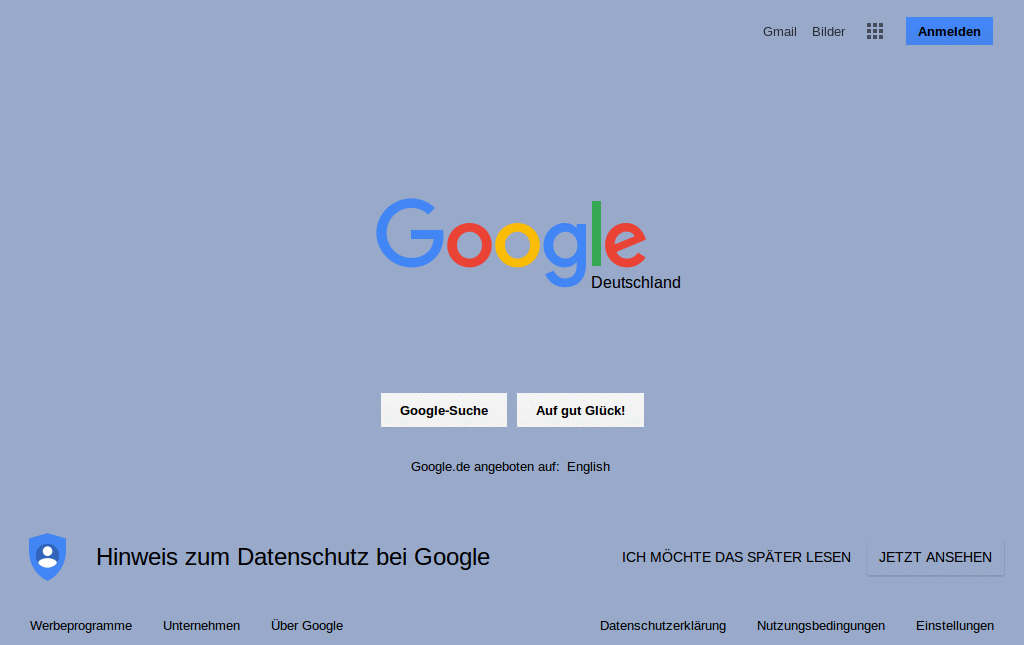
Task: Click the 'Google.de angeboten auf:' text
Action: coord(485,467)
